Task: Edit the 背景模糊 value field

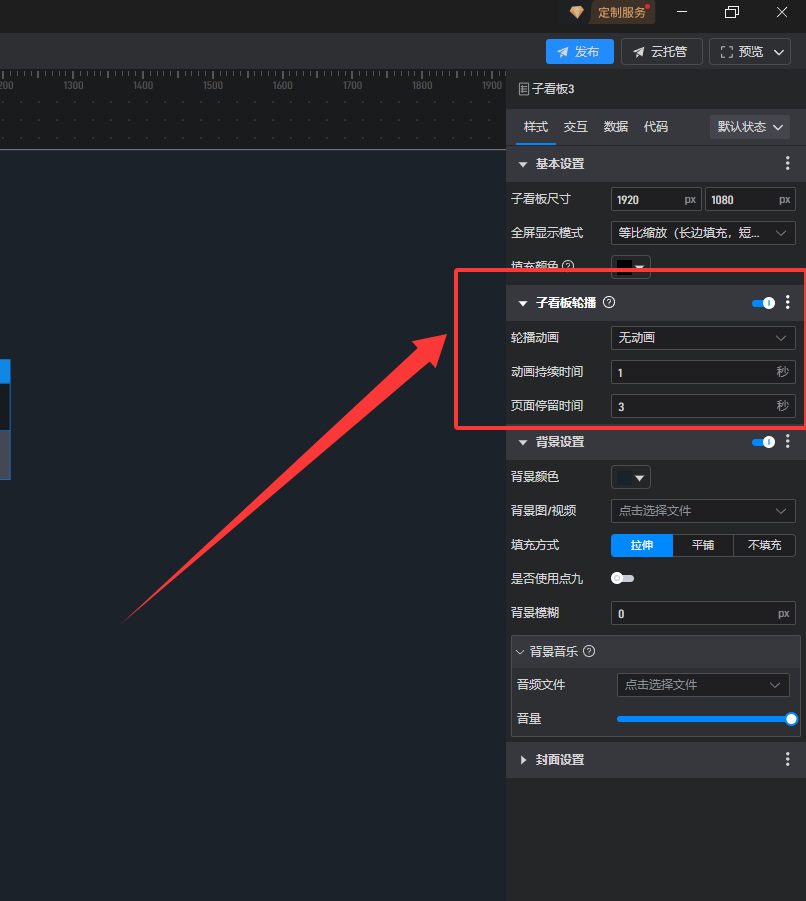Action: click(x=703, y=613)
